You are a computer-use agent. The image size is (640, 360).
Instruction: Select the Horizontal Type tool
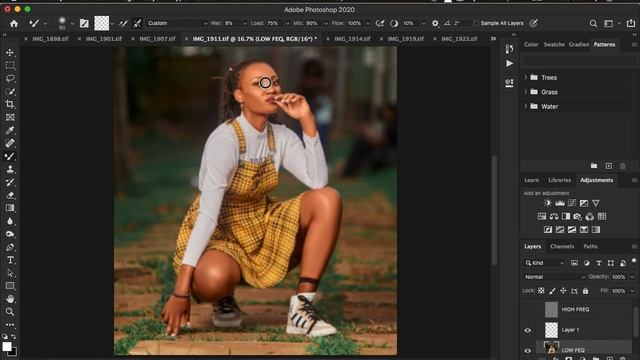point(10,260)
